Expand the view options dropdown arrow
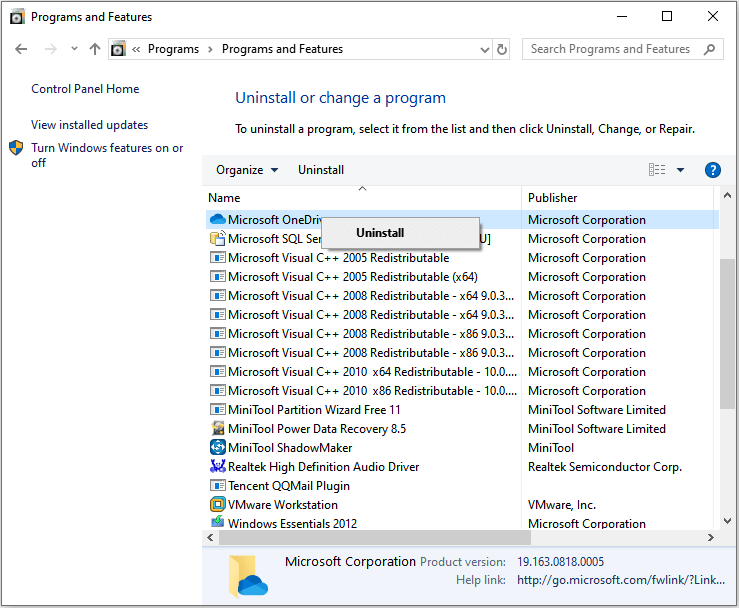The width and height of the screenshot is (739, 608). (x=680, y=170)
